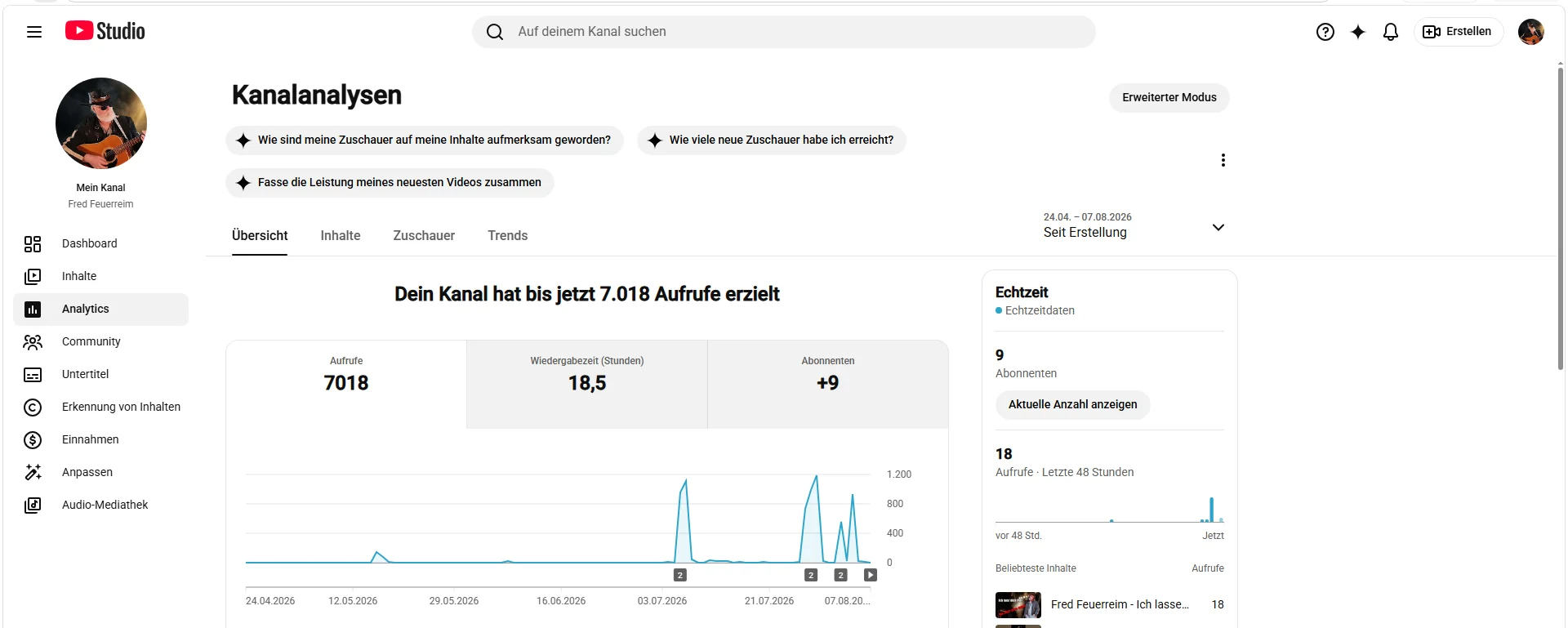Click the suggestion about new viewers reached
The width and height of the screenshot is (1568, 628).
tap(772, 140)
